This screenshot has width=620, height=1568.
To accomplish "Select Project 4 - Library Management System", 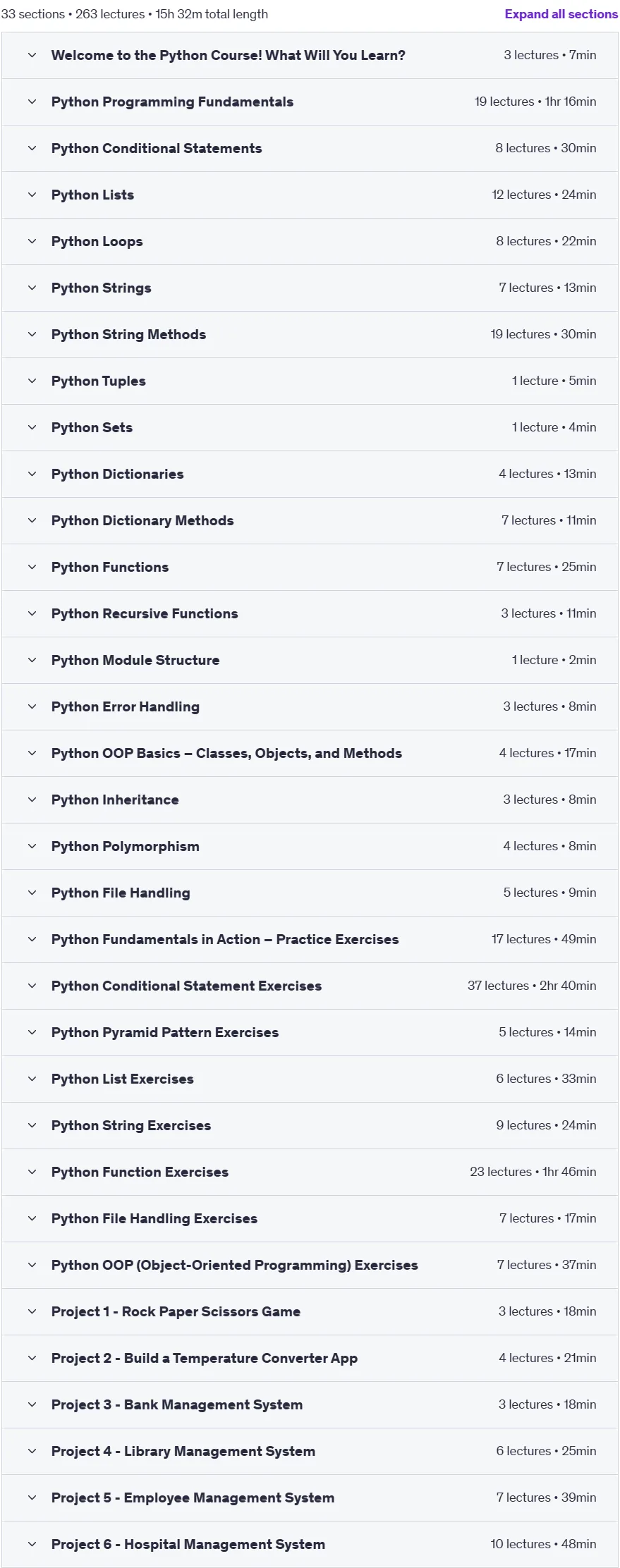I will [183, 1451].
